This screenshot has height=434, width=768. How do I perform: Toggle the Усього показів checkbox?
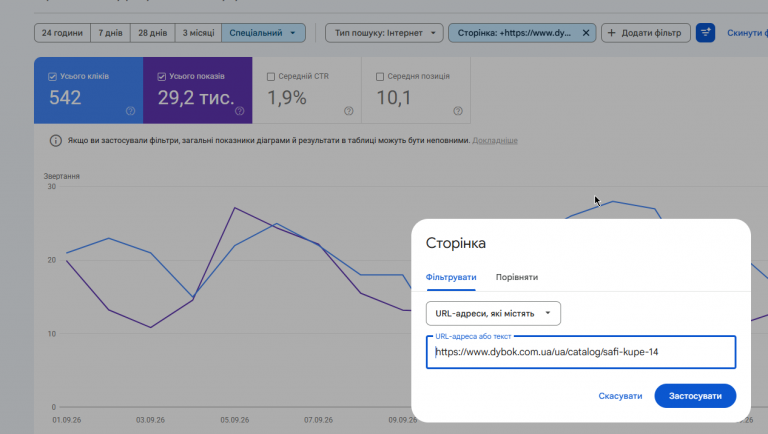(162, 76)
